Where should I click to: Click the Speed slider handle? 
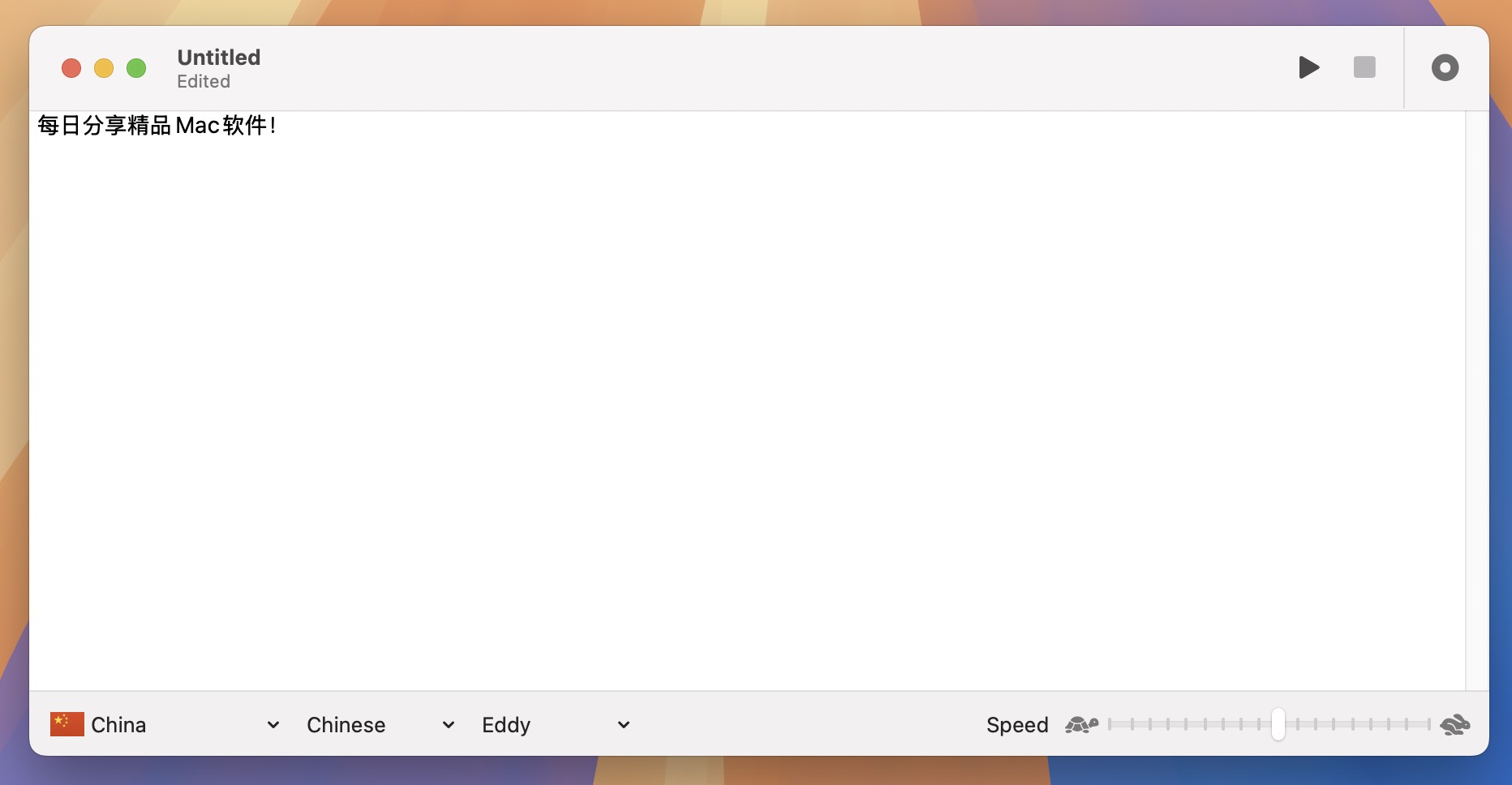click(x=1278, y=724)
